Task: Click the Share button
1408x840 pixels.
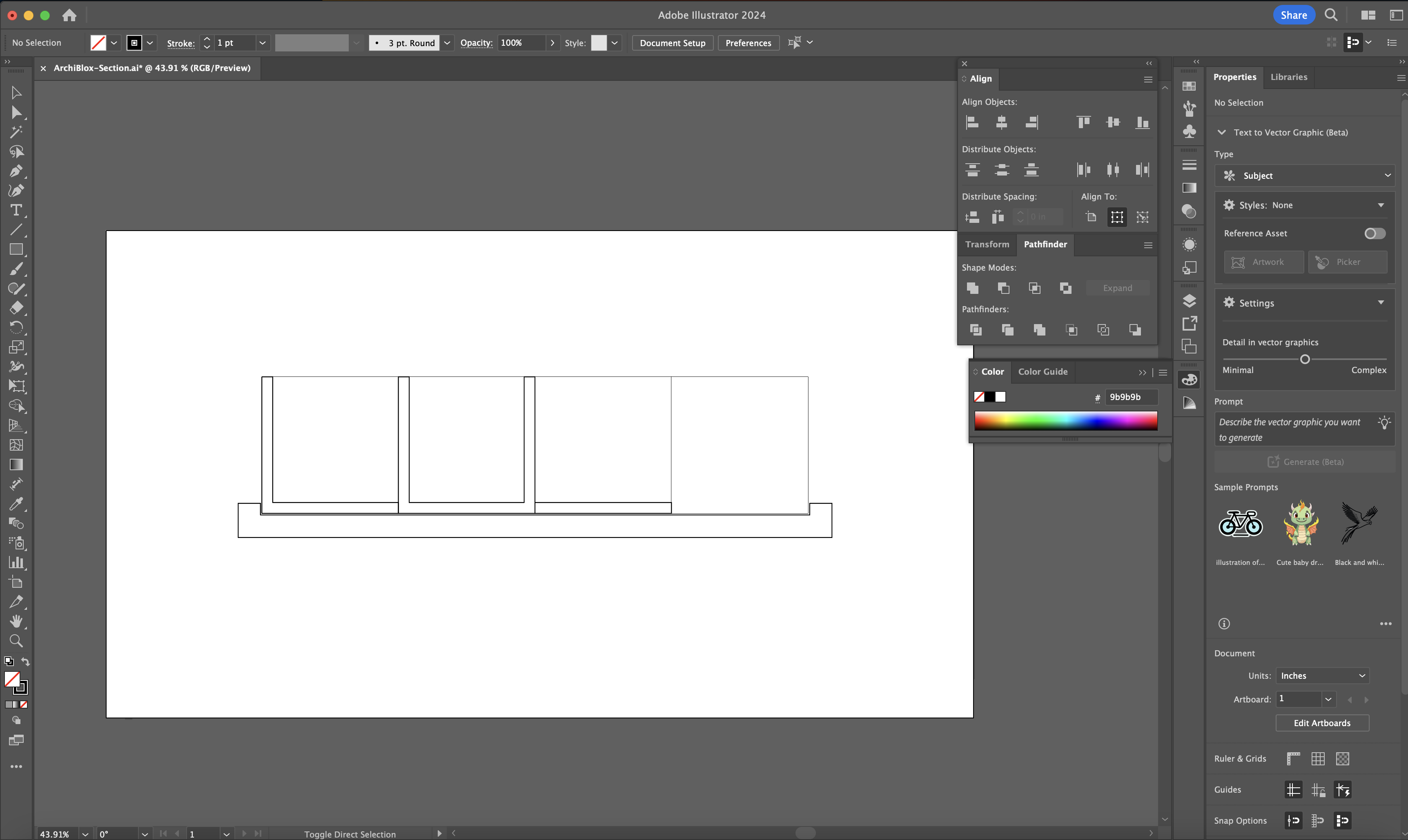Action: [x=1294, y=15]
